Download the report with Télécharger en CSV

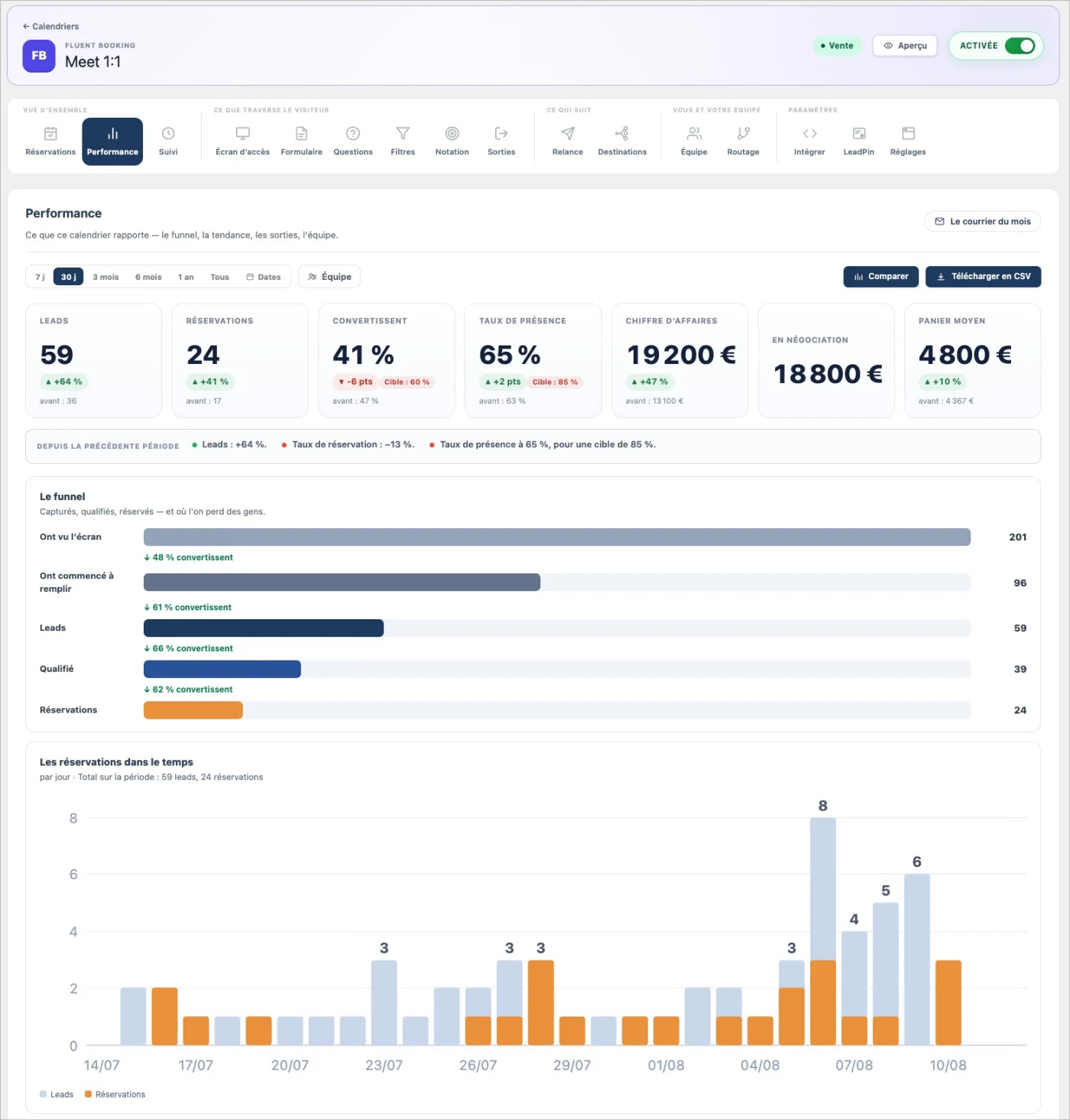coord(983,277)
